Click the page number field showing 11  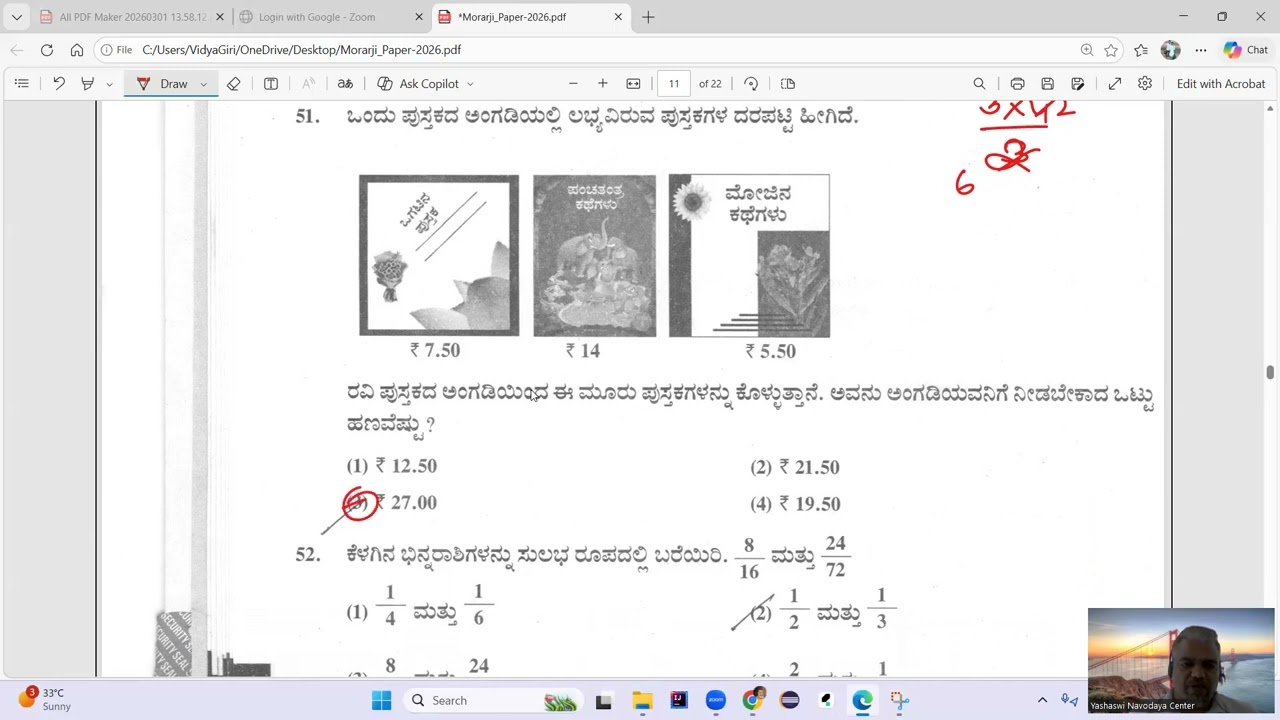[x=674, y=84]
